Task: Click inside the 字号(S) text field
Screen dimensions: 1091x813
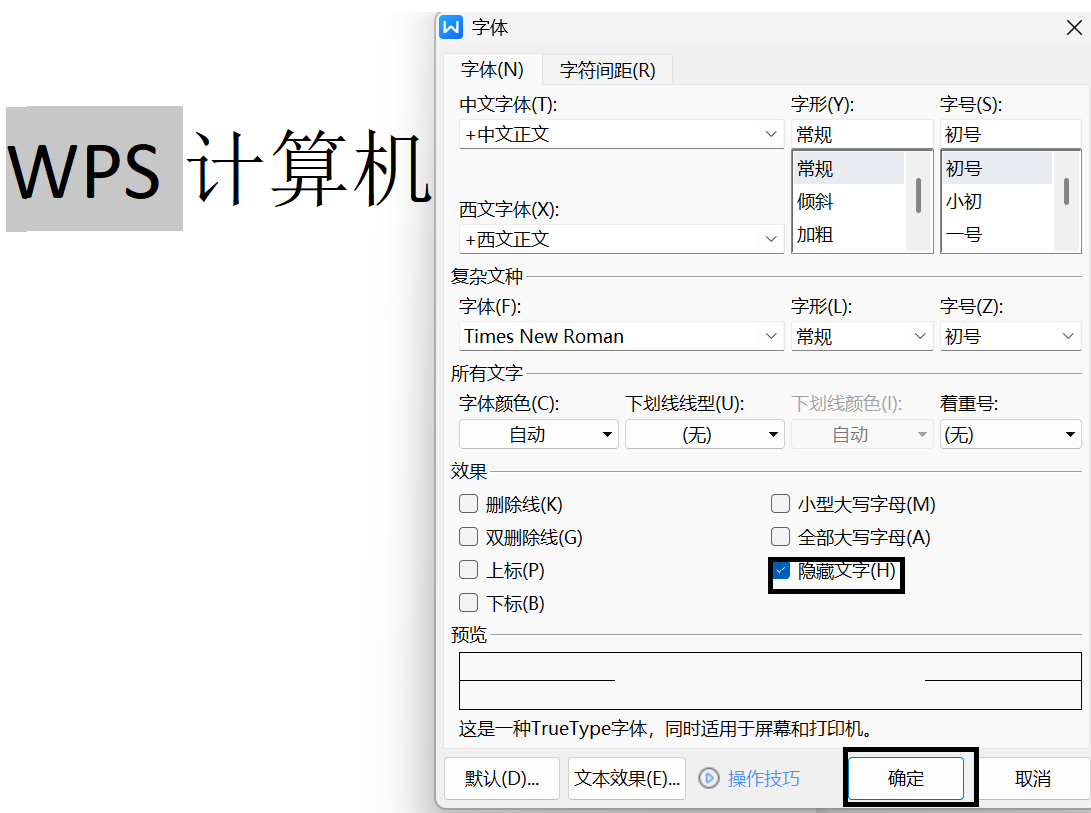Action: [1010, 134]
